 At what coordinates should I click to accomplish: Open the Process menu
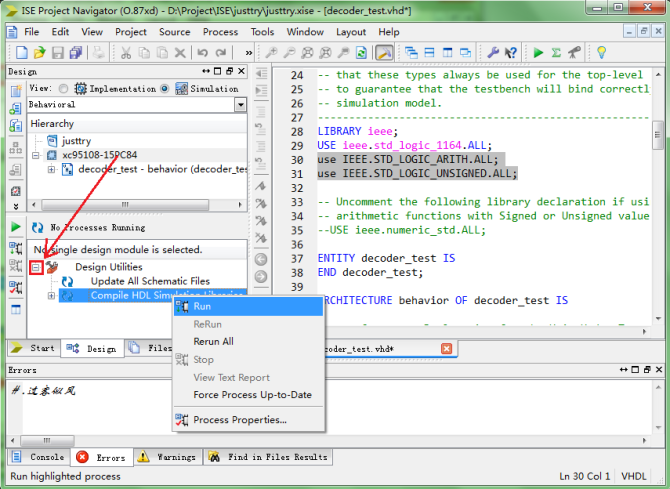tap(220, 32)
